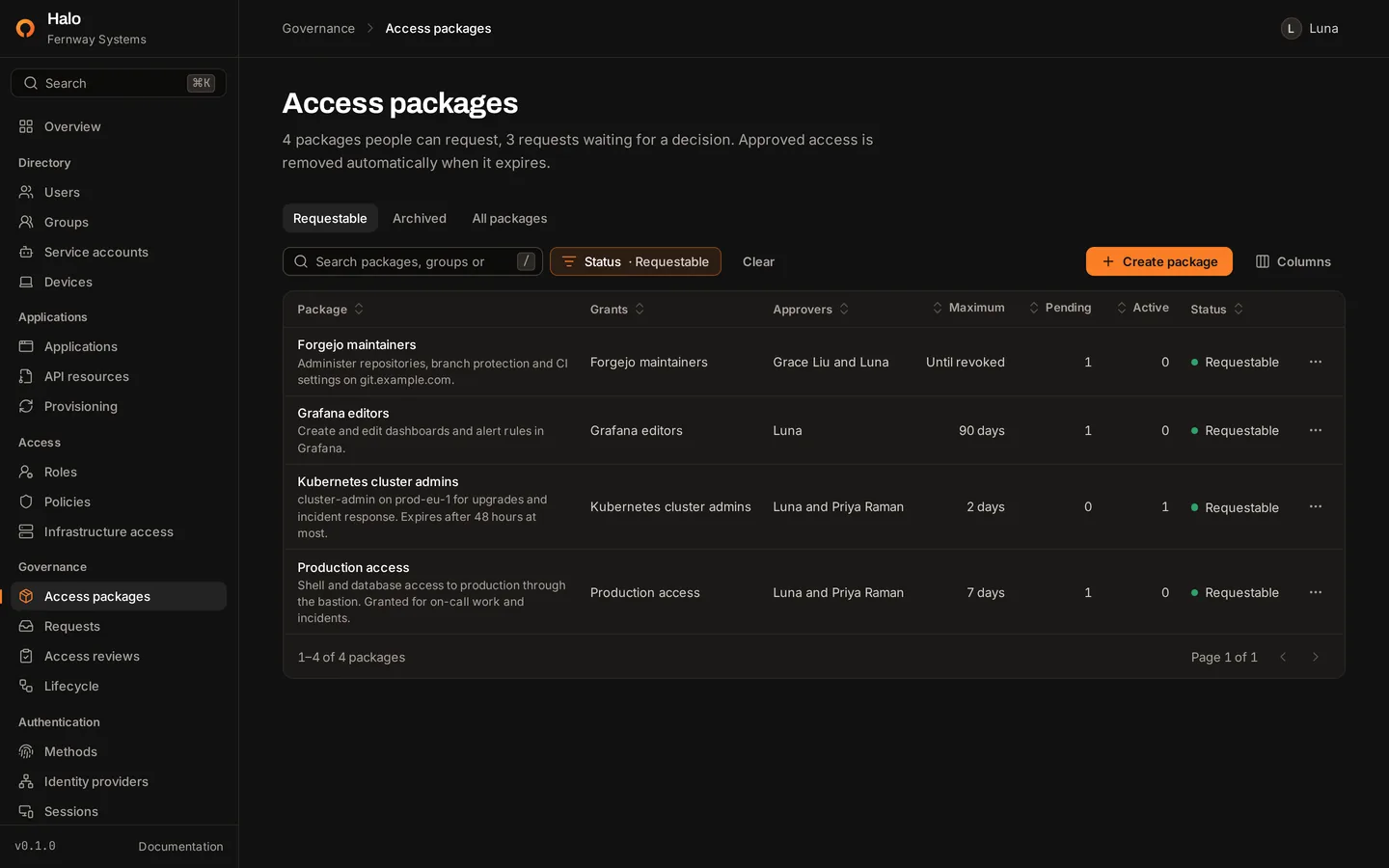Switch to the Archived tab
The image size is (1389, 868).
[x=420, y=218]
